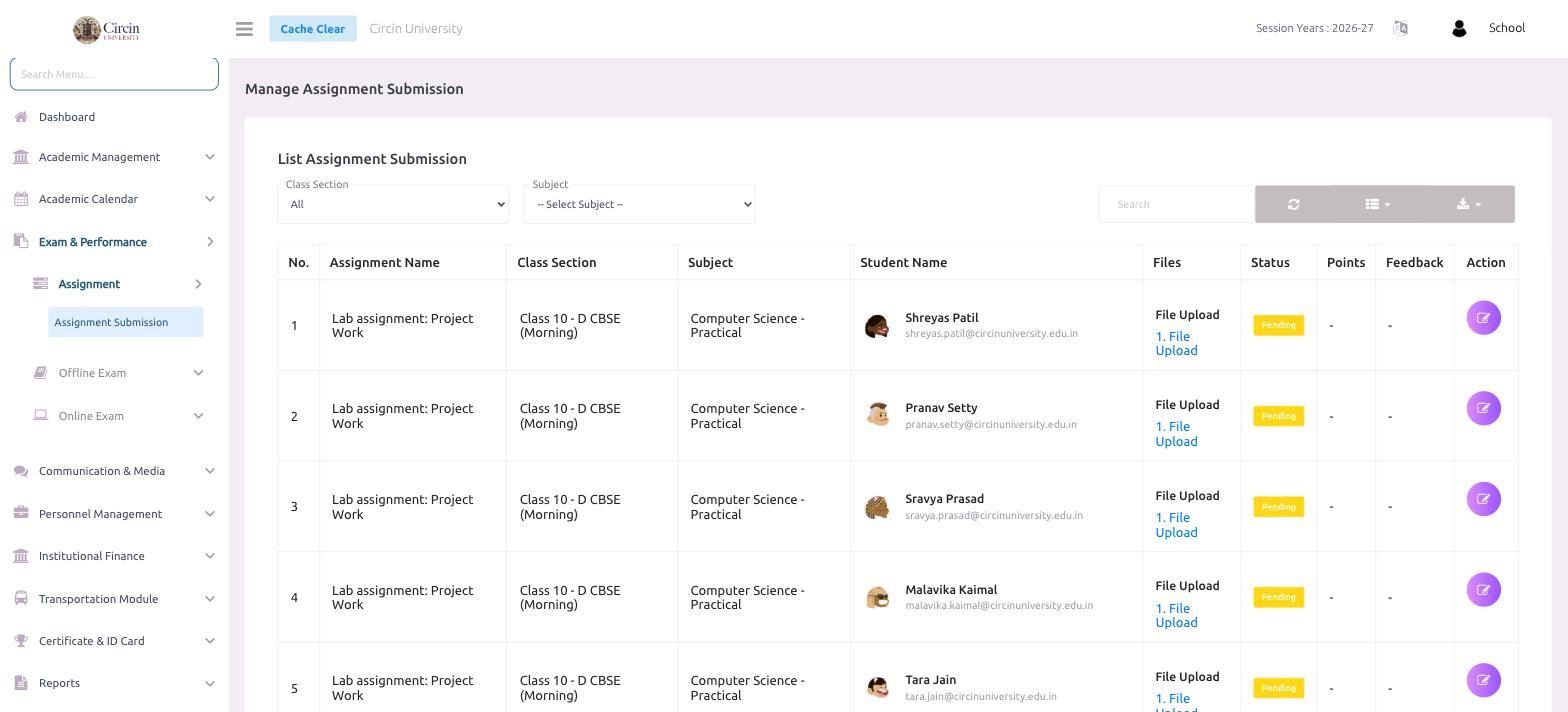The height and width of the screenshot is (712, 1568).
Task: Click shreyas.patil@circinuniversity.edu.in email text
Action: pos(991,334)
